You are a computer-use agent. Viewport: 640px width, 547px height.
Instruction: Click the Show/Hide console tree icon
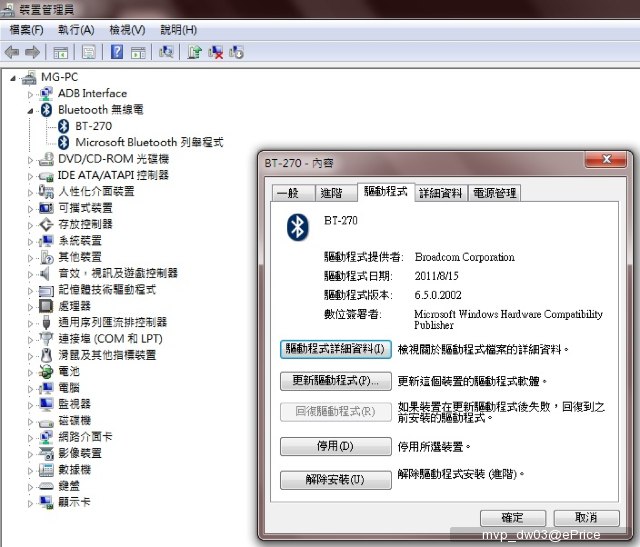[60, 52]
